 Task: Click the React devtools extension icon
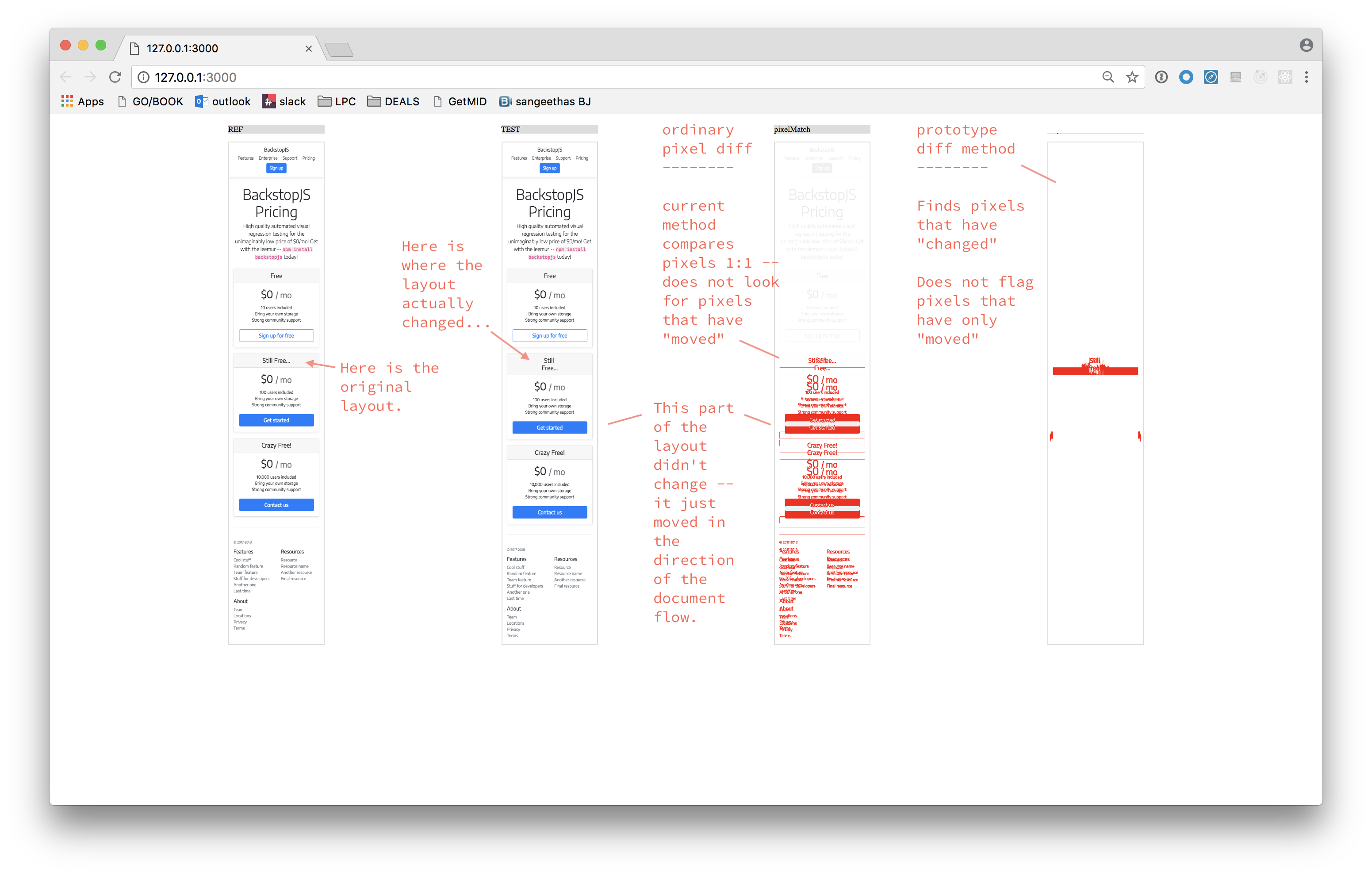pos(1285,77)
